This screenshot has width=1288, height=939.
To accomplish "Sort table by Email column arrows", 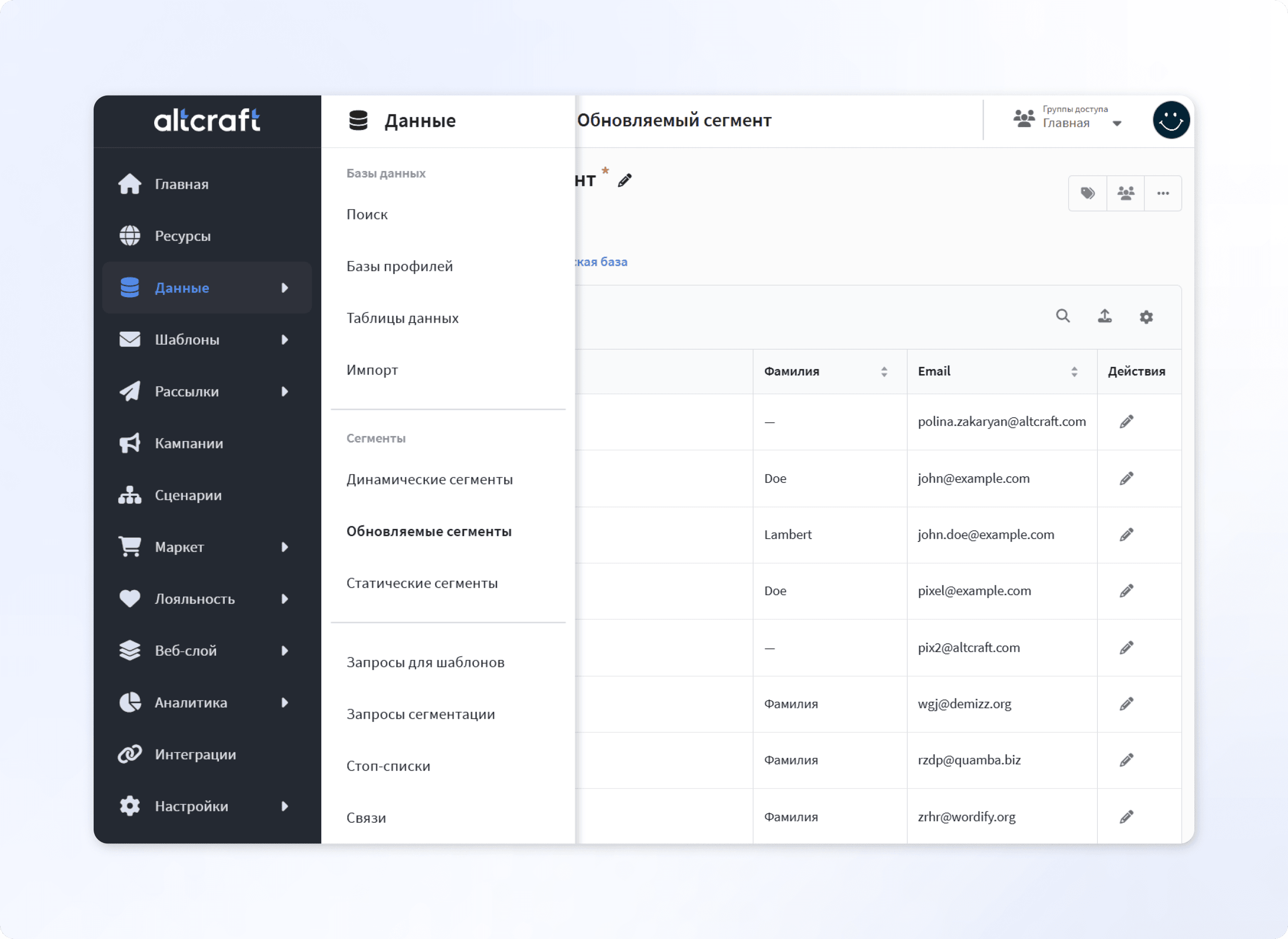I will coord(1074,372).
